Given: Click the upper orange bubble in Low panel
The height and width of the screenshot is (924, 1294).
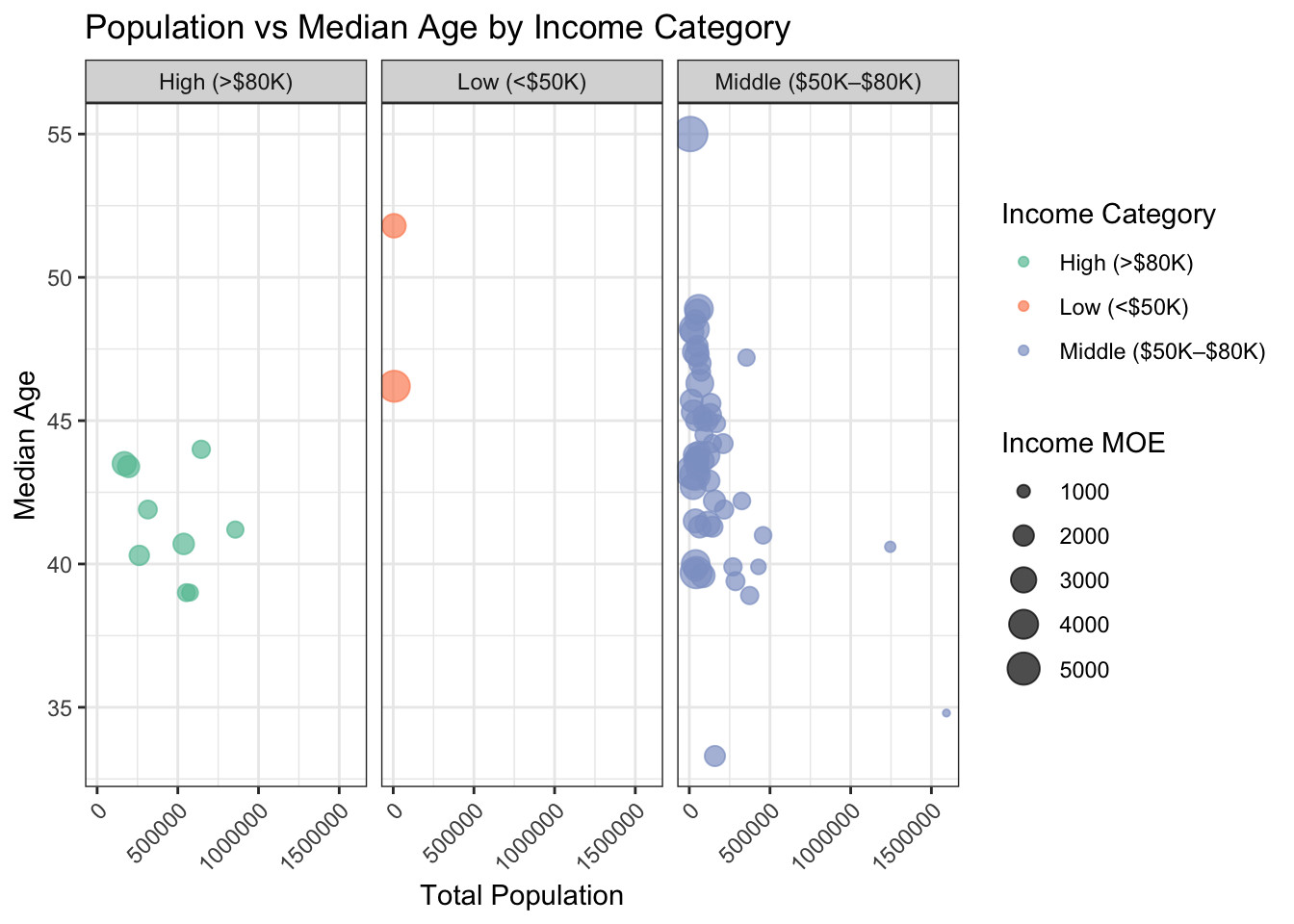Looking at the screenshot, I should pyautogui.click(x=394, y=226).
